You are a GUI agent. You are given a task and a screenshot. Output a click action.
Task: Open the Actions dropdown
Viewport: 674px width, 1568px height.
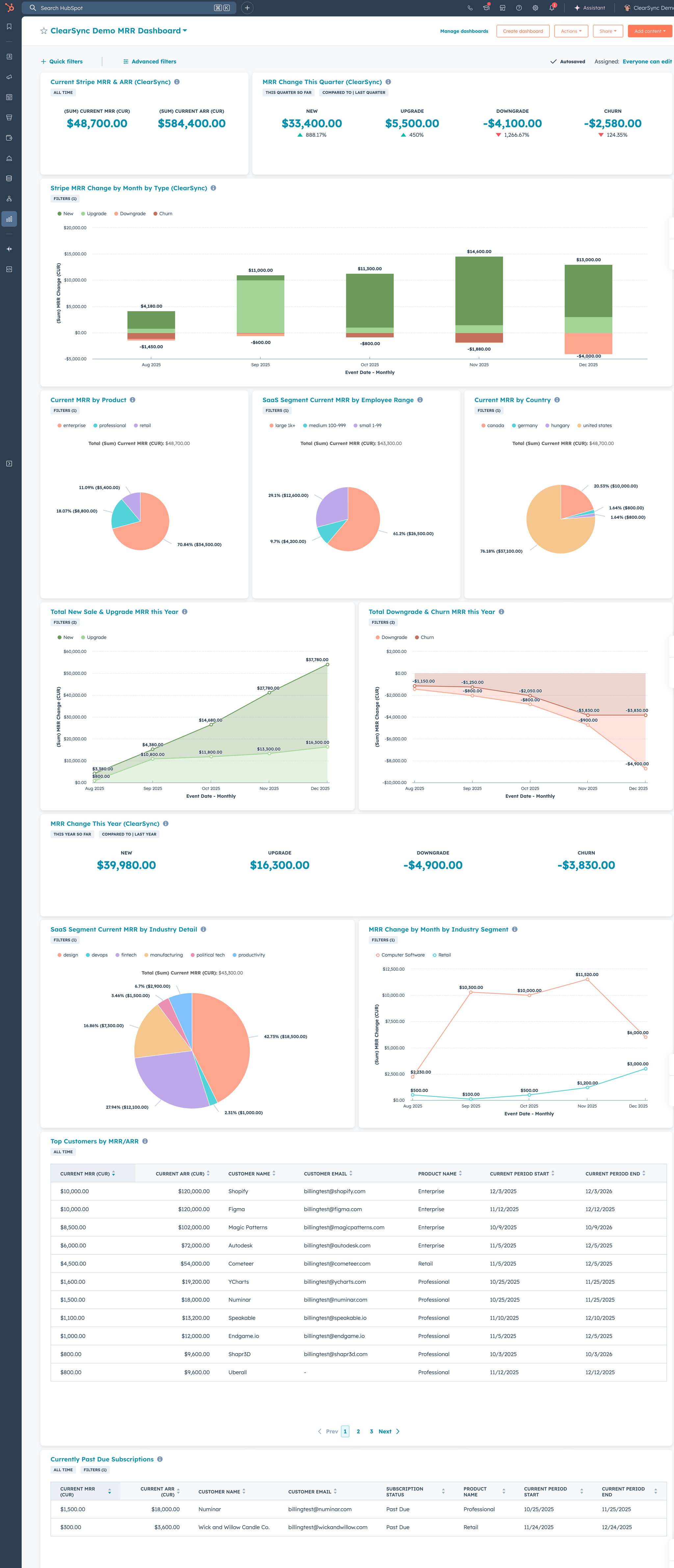click(x=570, y=31)
